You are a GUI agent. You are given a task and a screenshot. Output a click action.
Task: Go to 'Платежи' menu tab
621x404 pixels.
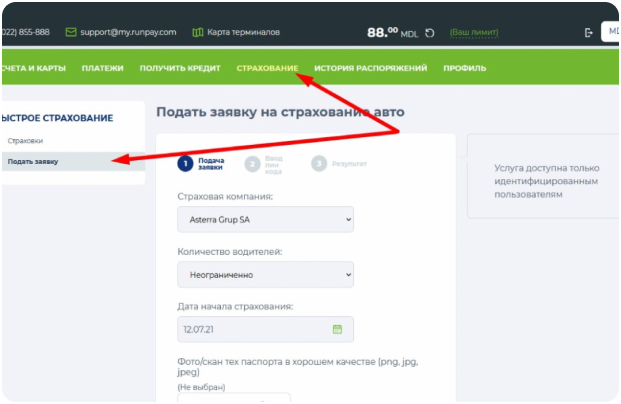(103, 68)
